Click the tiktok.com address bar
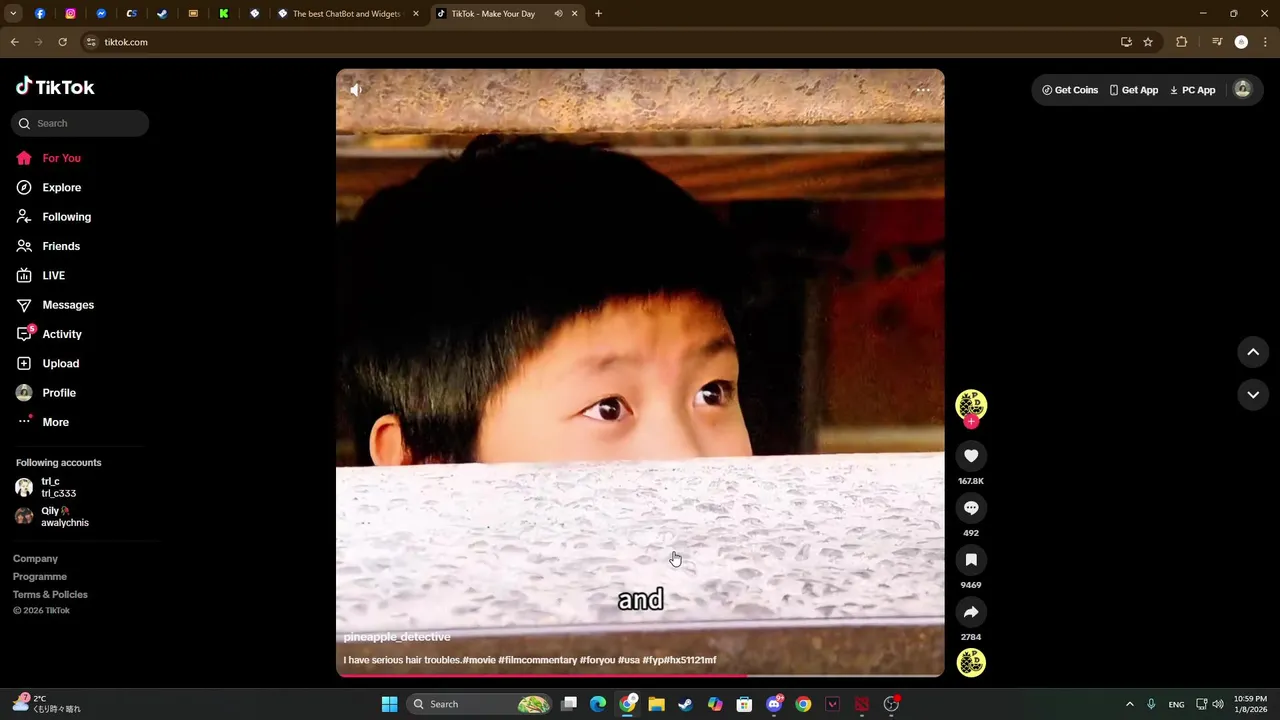Screen dimensions: 1280x720 [598, 42]
